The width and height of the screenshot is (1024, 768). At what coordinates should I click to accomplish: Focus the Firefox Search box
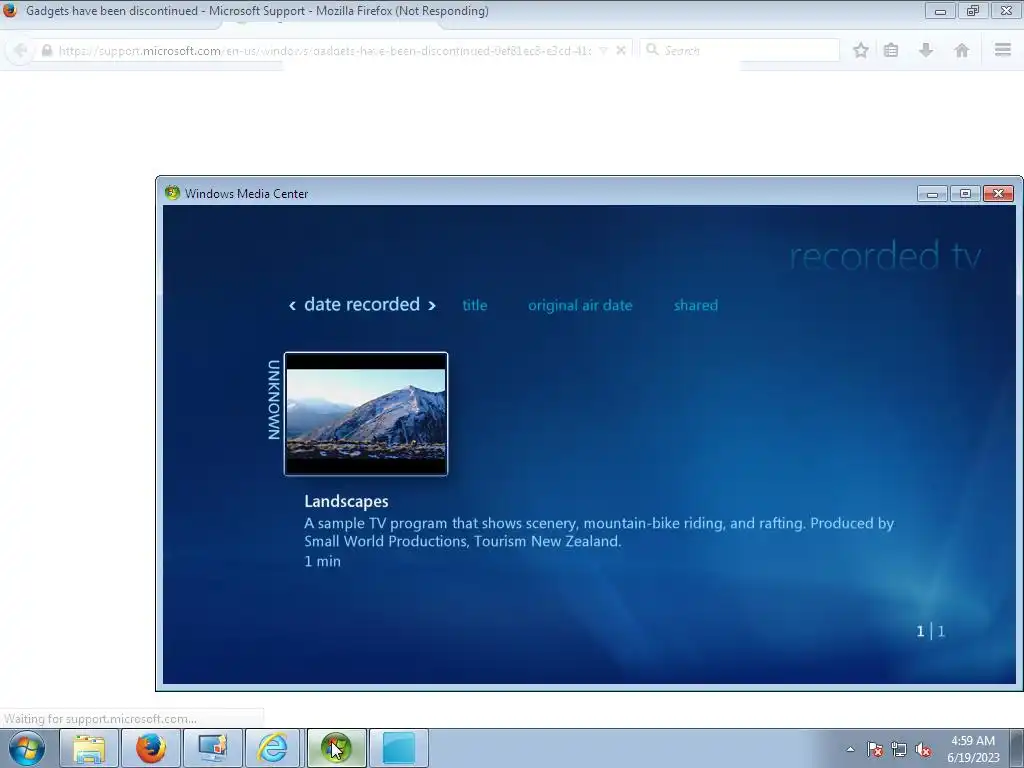coord(739,50)
